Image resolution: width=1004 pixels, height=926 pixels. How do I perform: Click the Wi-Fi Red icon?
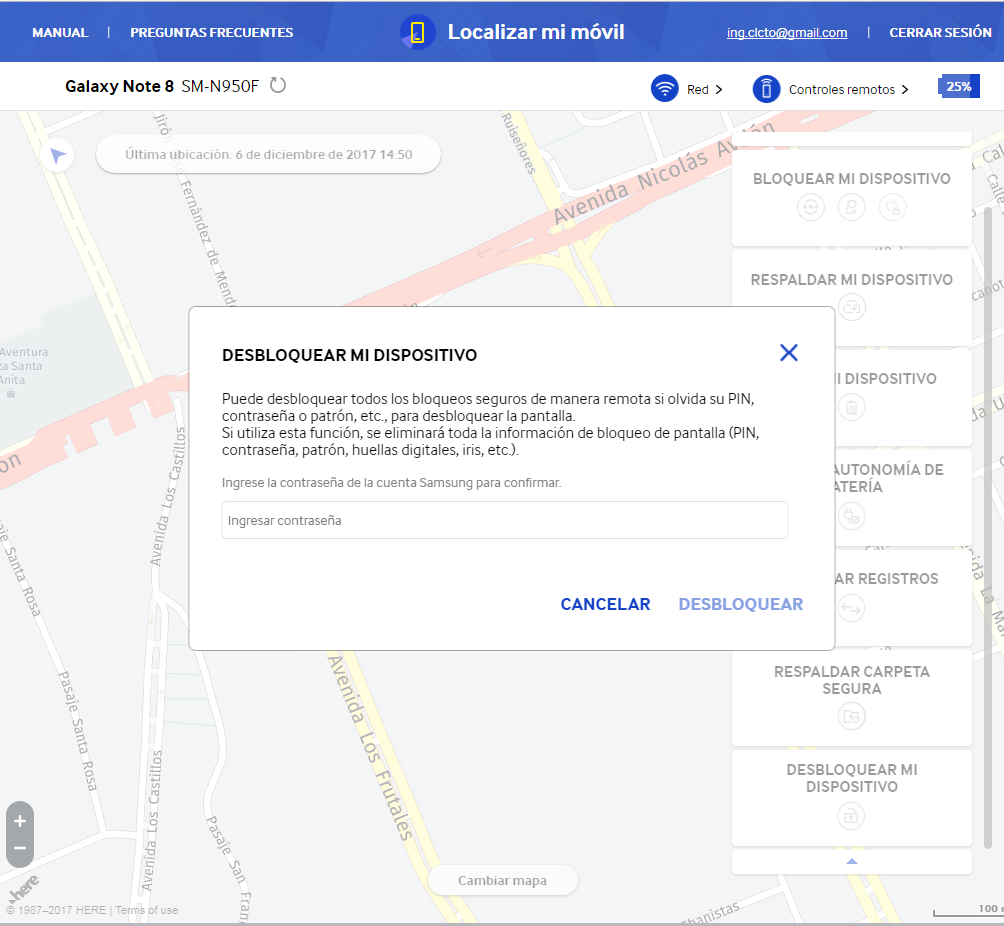click(x=665, y=88)
